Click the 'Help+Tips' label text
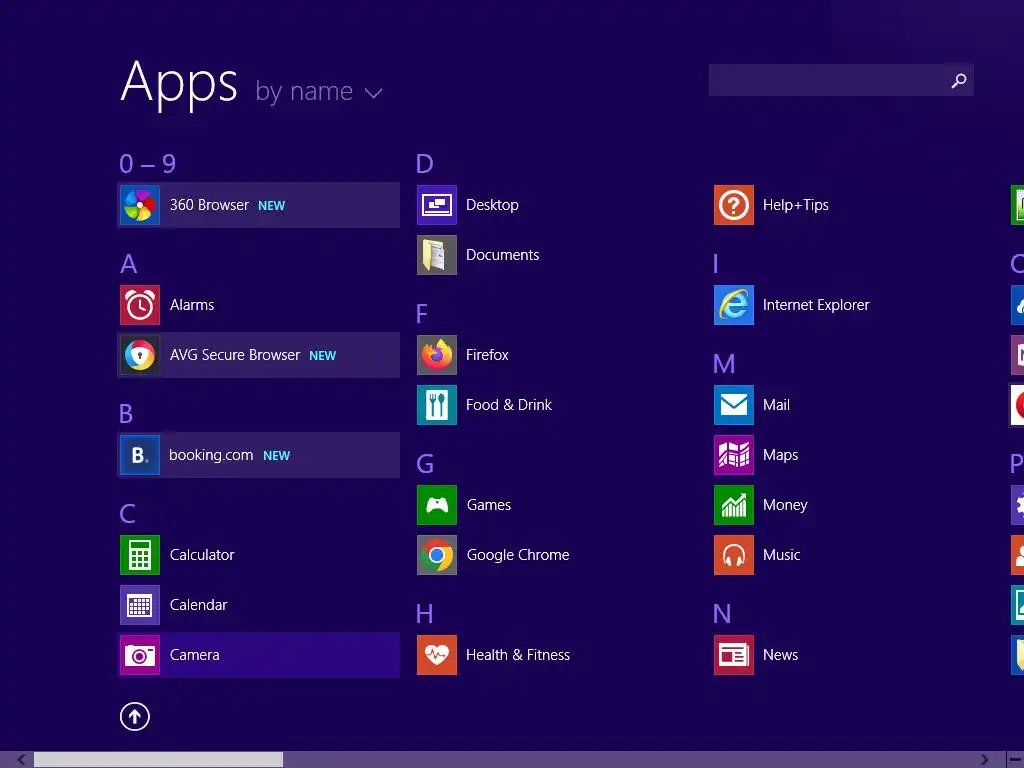The image size is (1024, 768). pyautogui.click(x=795, y=205)
